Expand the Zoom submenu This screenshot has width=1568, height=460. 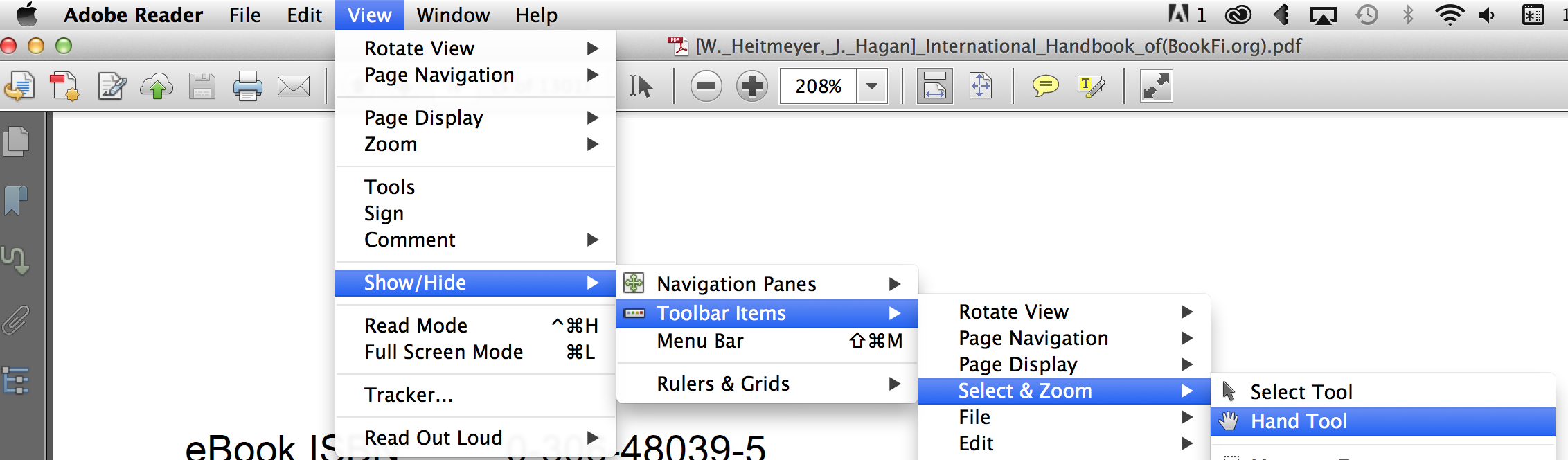[476, 144]
